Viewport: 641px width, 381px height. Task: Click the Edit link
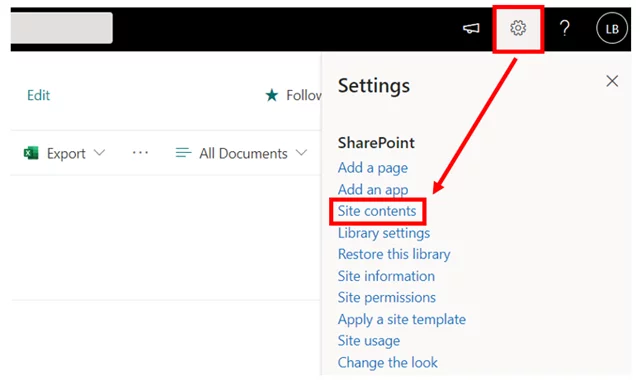pyautogui.click(x=38, y=95)
